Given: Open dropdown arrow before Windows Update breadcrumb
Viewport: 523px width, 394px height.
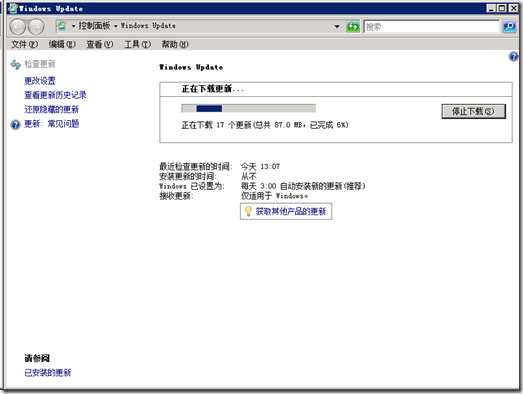Looking at the screenshot, I should [115, 26].
